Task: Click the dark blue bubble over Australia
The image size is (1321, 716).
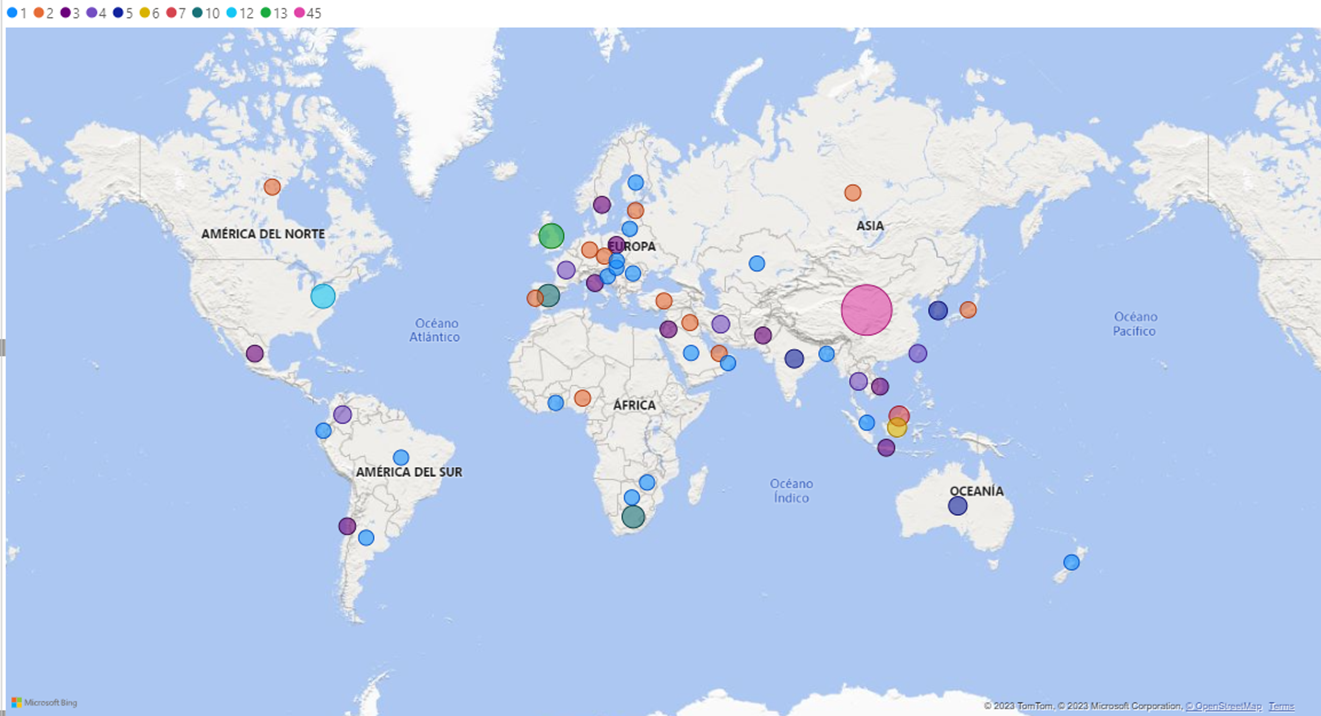Action: [958, 506]
